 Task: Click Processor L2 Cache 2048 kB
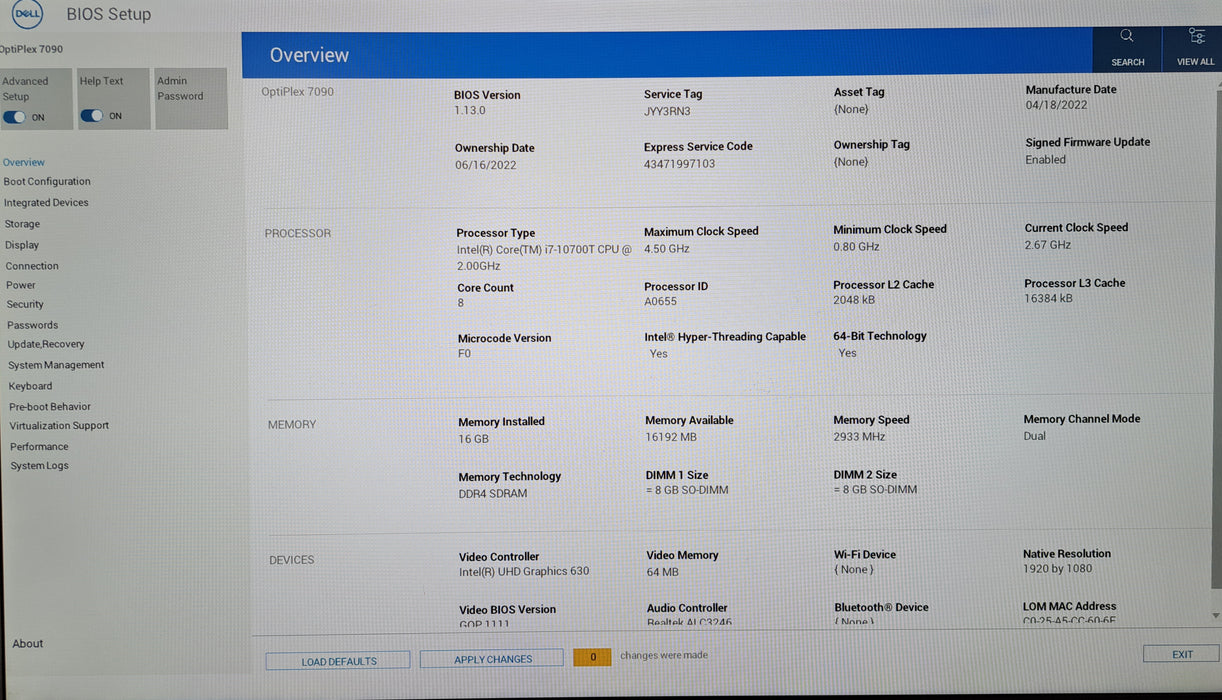854,300
